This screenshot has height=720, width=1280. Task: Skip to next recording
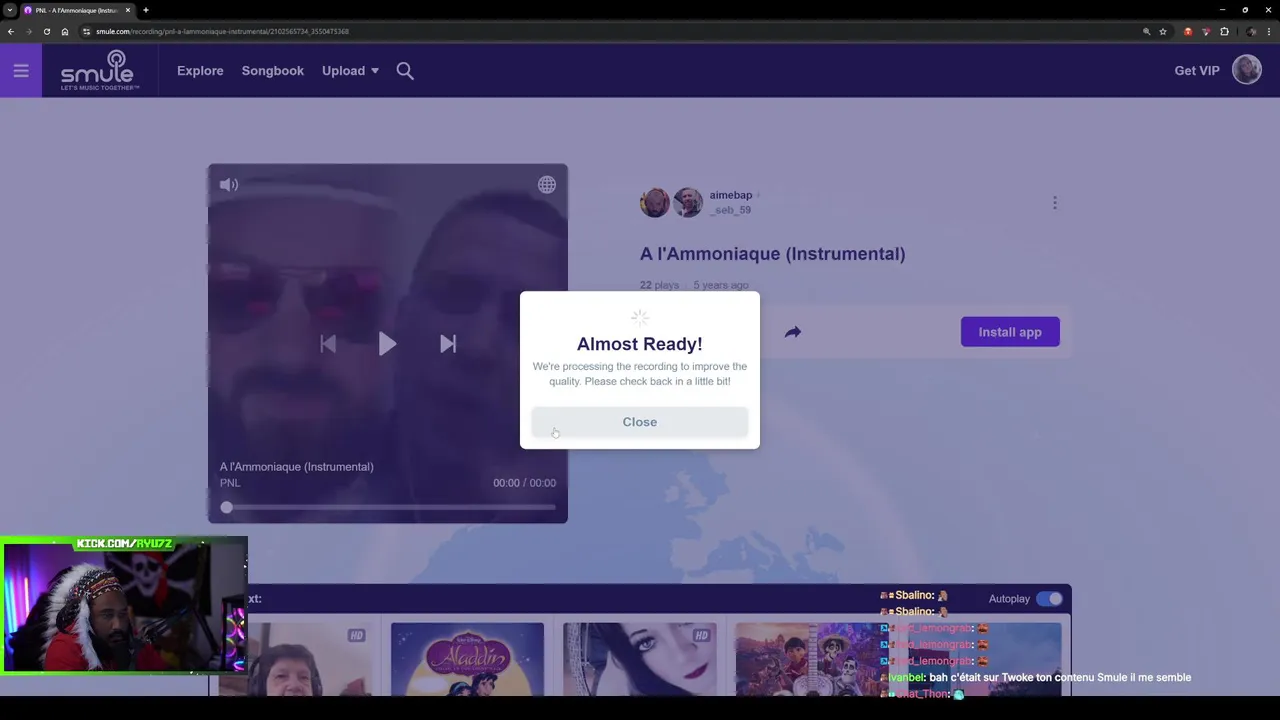pyautogui.click(x=448, y=344)
